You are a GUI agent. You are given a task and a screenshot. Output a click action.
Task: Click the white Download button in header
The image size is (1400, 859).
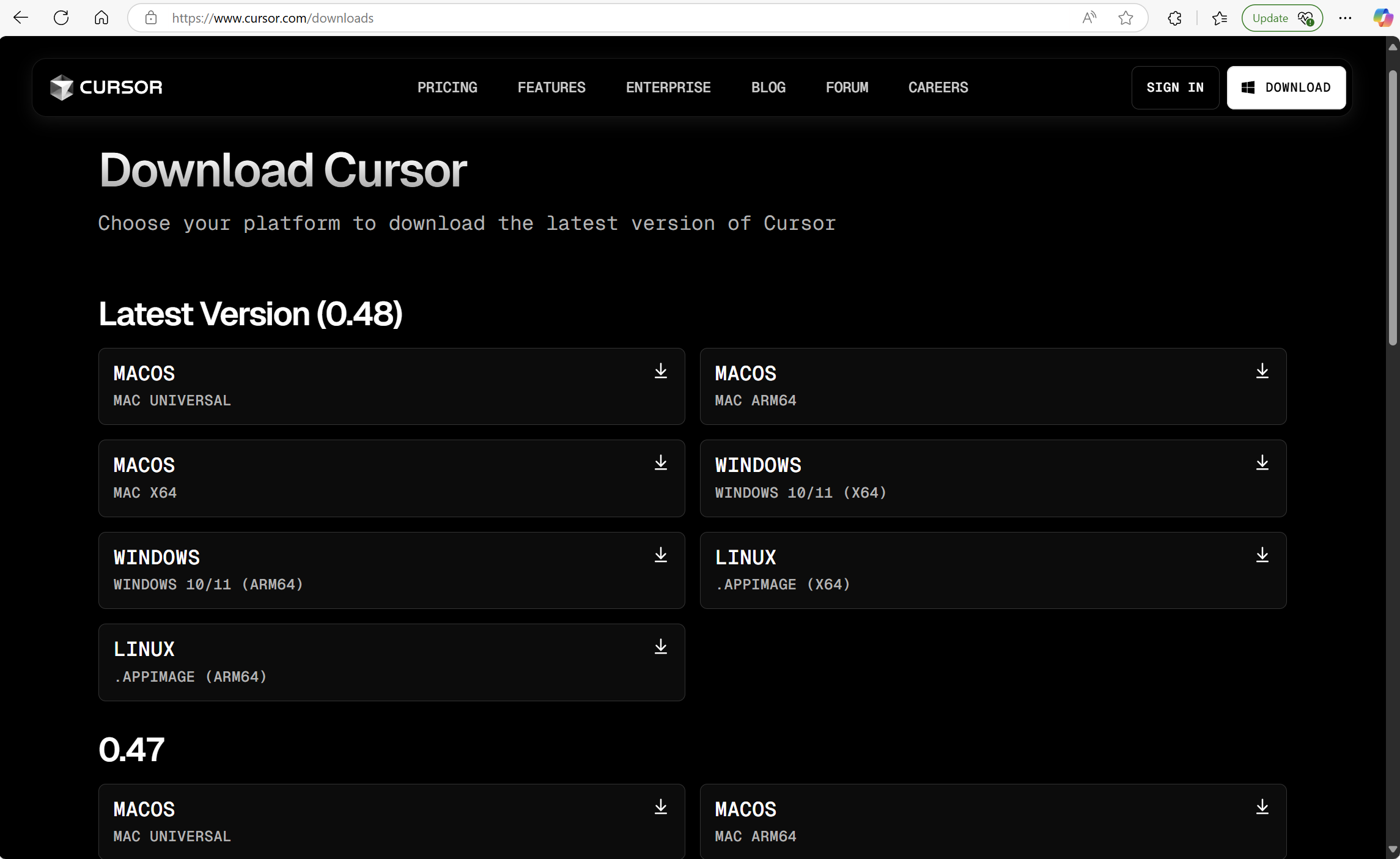click(x=1286, y=87)
